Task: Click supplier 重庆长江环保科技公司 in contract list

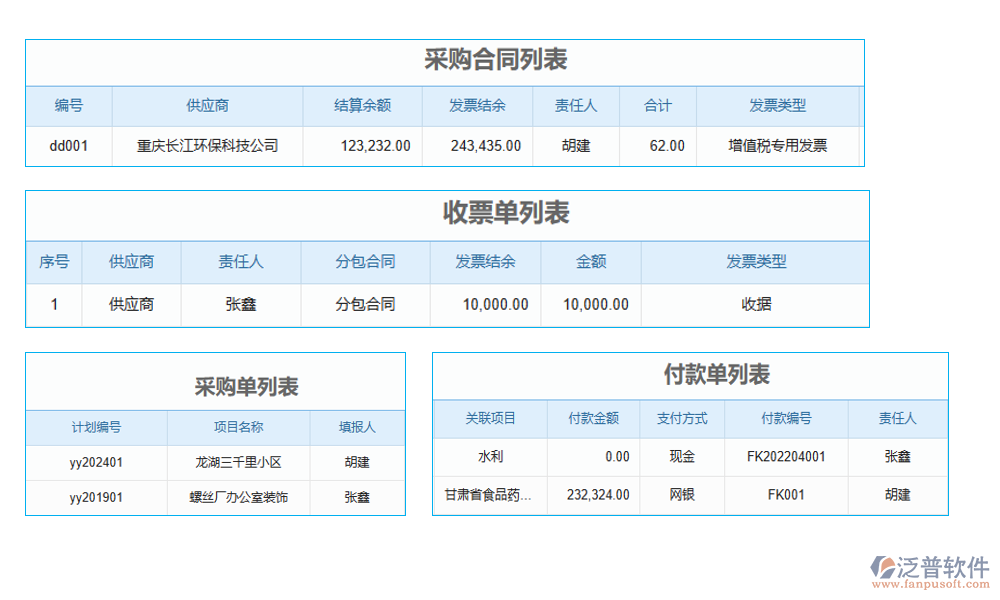Action: coord(207,145)
